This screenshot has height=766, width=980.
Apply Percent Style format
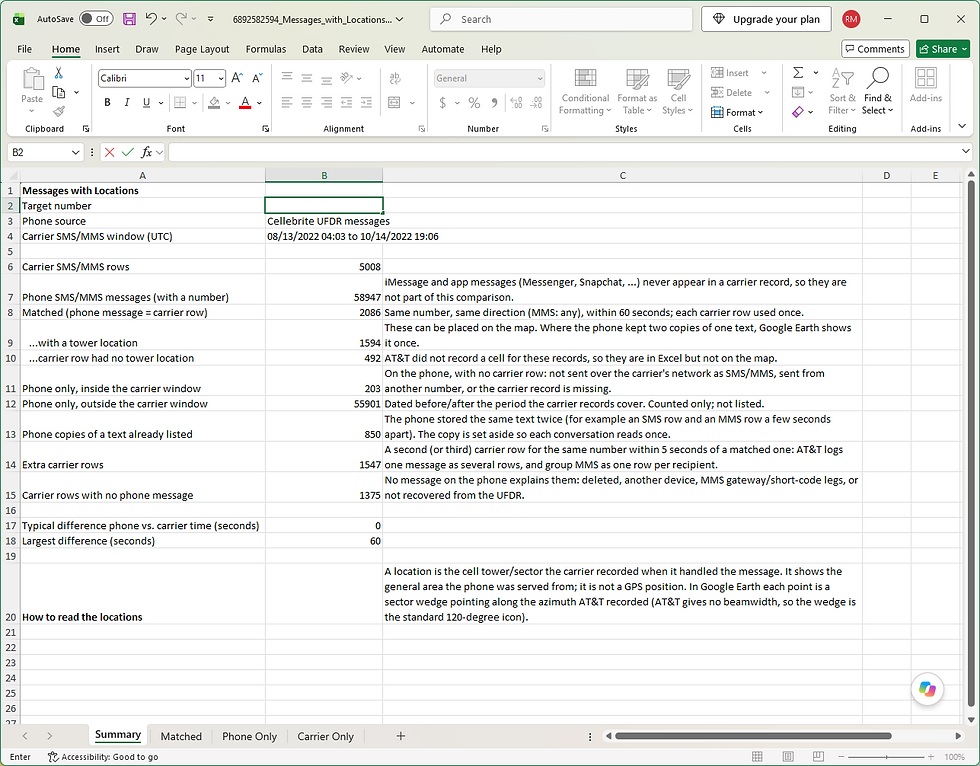point(474,102)
